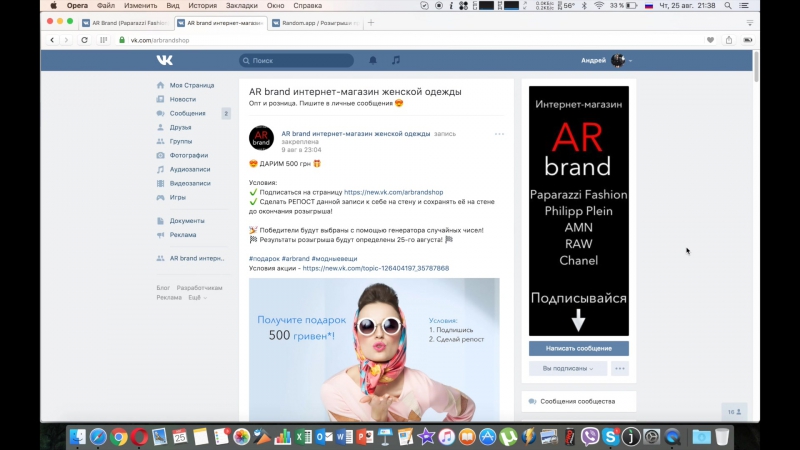Click the Фотографии camera icon

(x=160, y=155)
